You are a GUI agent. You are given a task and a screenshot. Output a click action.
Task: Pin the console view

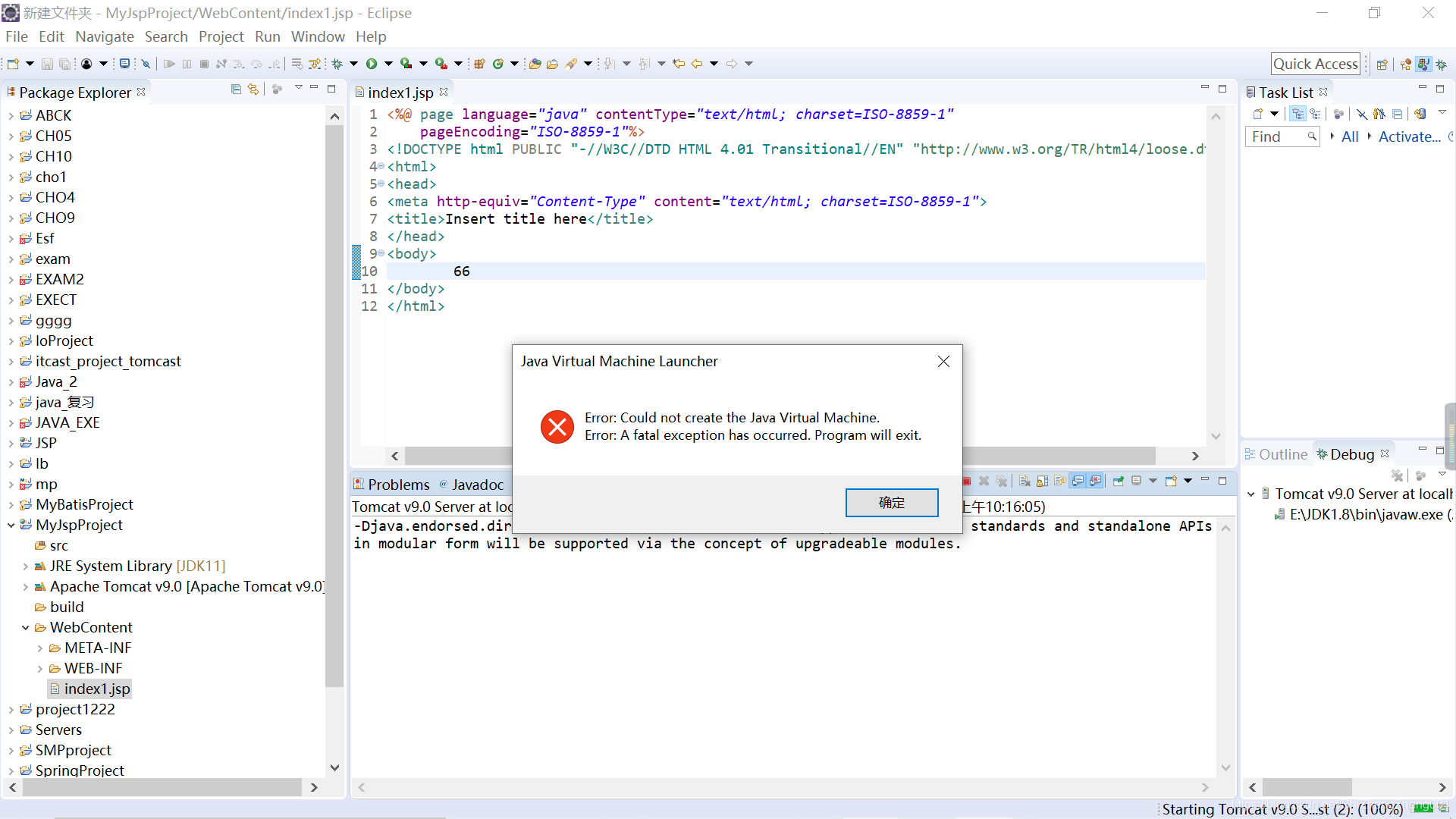(x=1119, y=481)
